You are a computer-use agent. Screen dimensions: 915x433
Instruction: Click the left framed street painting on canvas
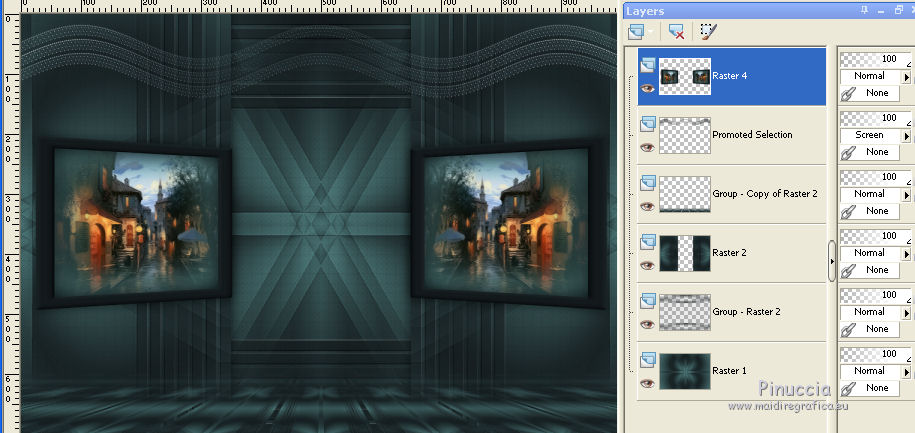click(135, 223)
